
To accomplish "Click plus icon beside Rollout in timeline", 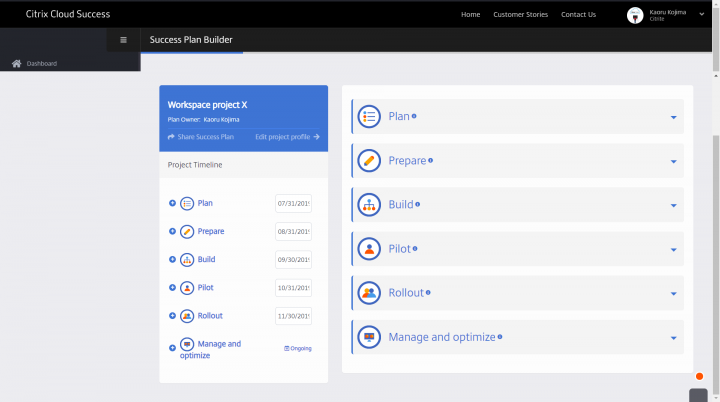I will [x=172, y=316].
